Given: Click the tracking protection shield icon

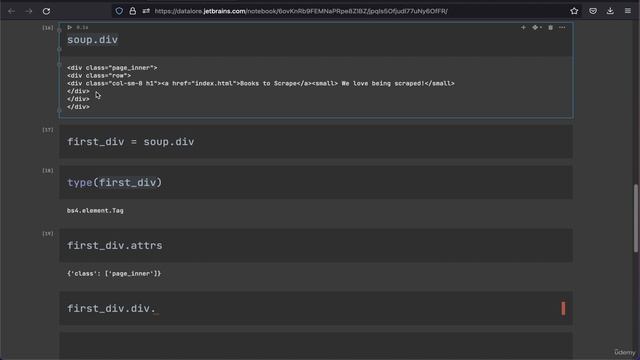Looking at the screenshot, I should pyautogui.click(x=119, y=11).
